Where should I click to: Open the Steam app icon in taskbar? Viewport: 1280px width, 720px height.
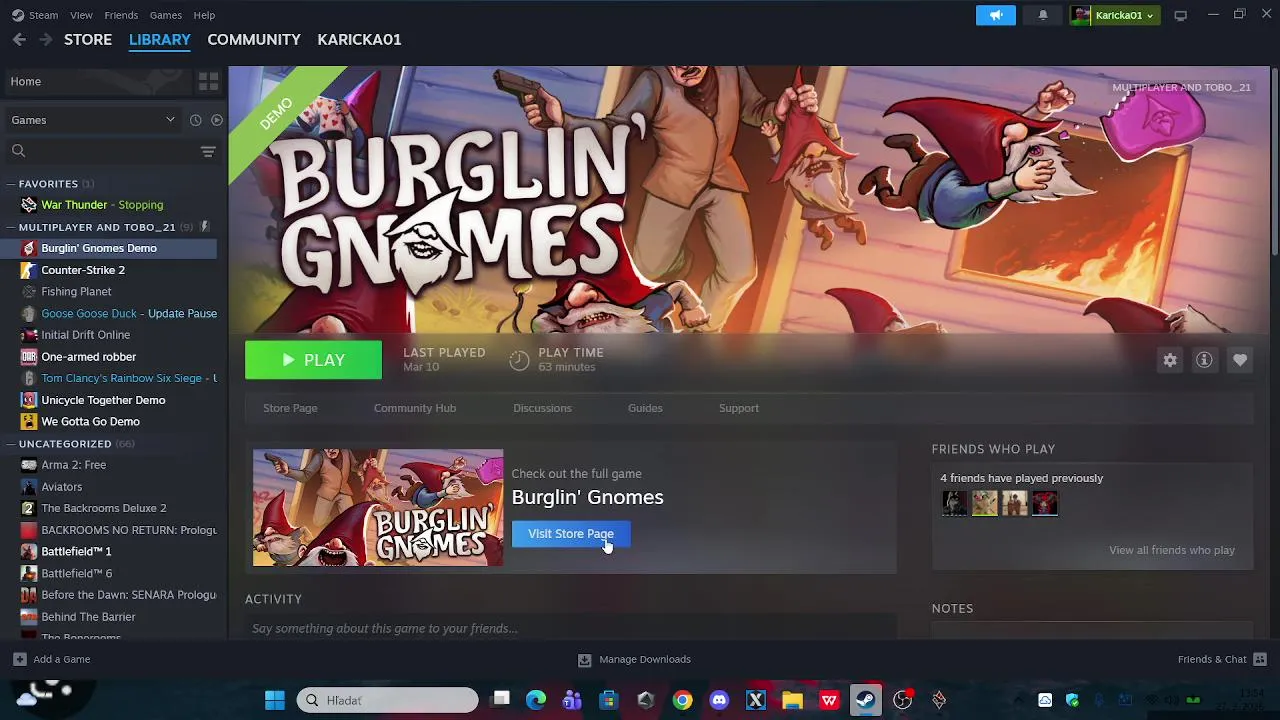click(x=865, y=700)
